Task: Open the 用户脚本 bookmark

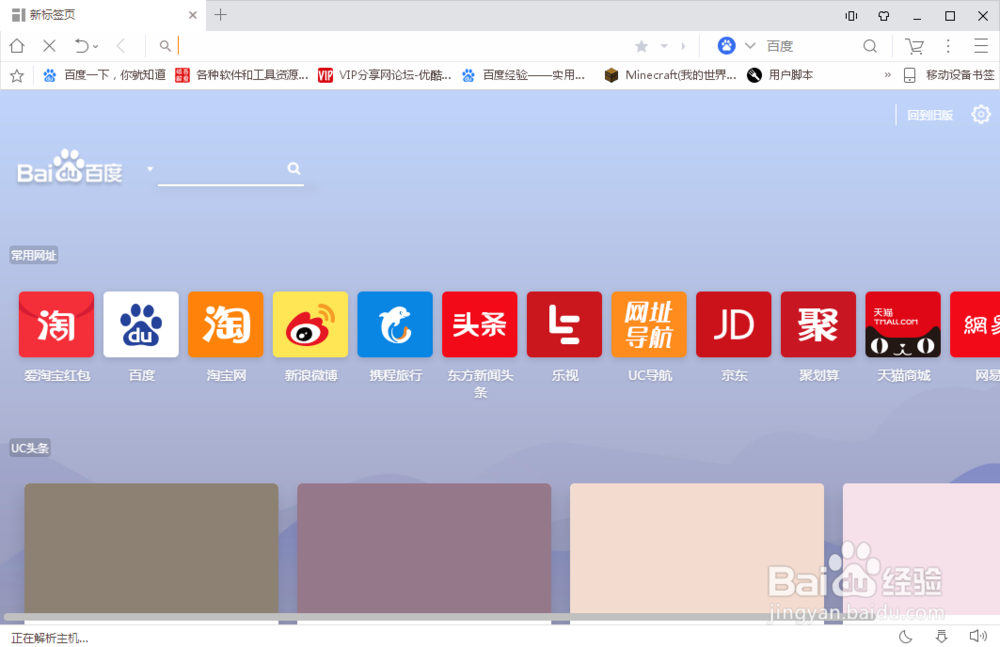Action: (x=780, y=75)
